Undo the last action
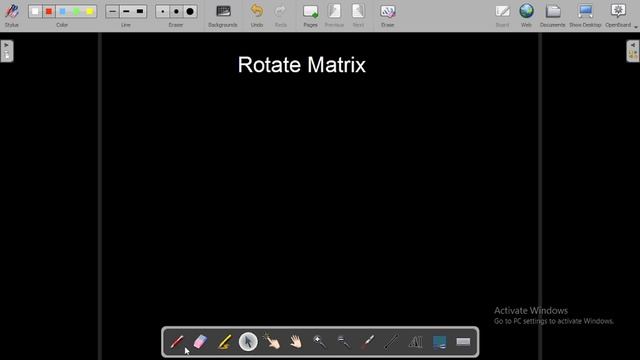Viewport: 640px width, 360px height. click(257, 15)
